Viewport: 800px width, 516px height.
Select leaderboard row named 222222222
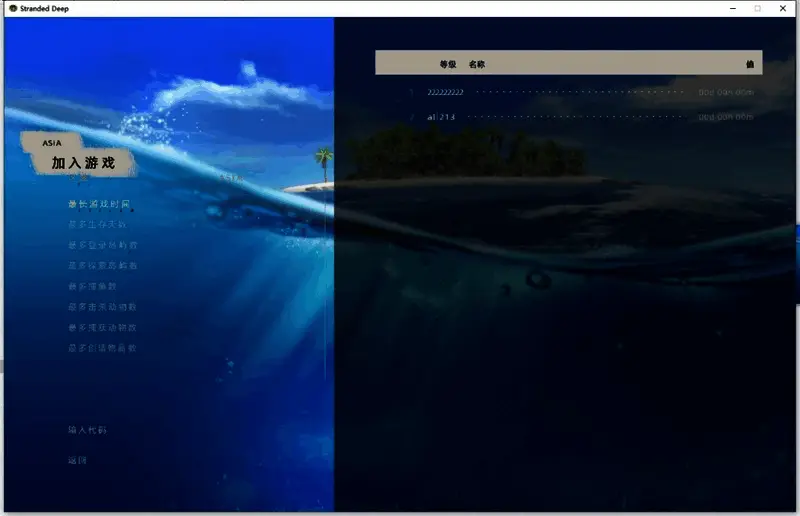click(x=445, y=92)
